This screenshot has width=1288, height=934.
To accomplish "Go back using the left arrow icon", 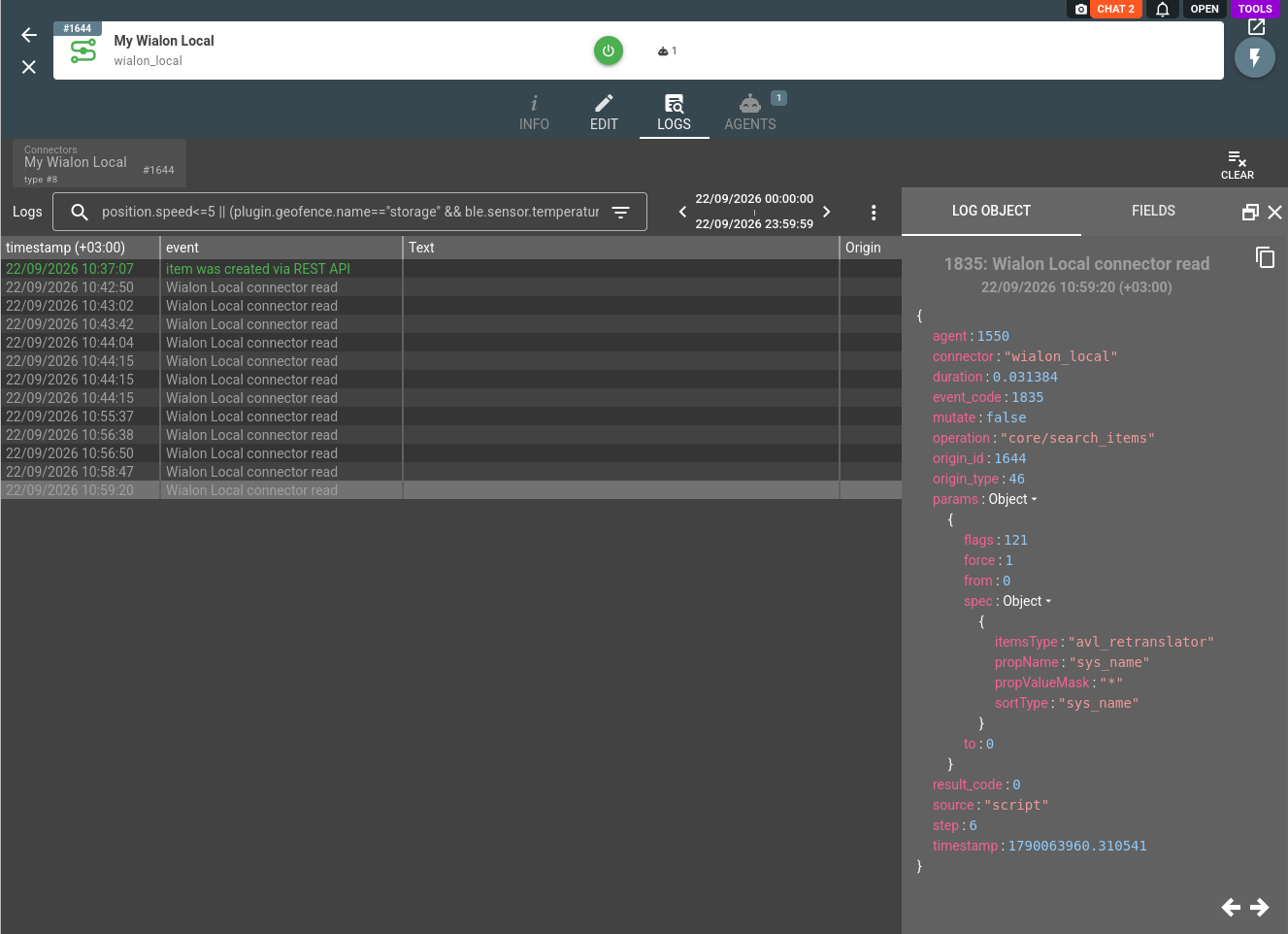I will 29,35.
